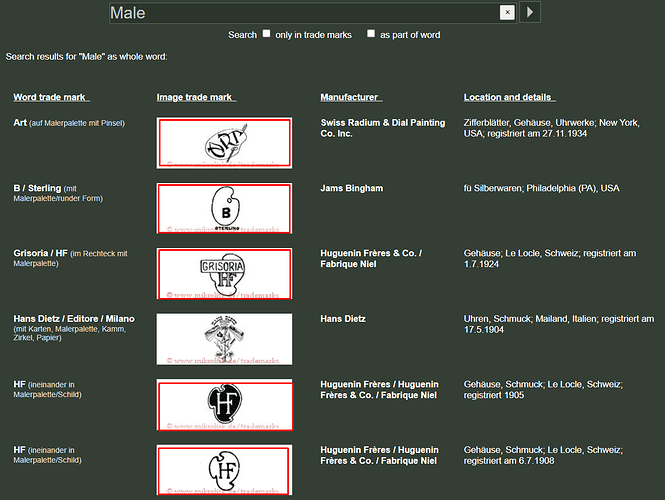Click the "Search results for Male as whole word" text
The height and width of the screenshot is (500, 665).
coord(87,56)
